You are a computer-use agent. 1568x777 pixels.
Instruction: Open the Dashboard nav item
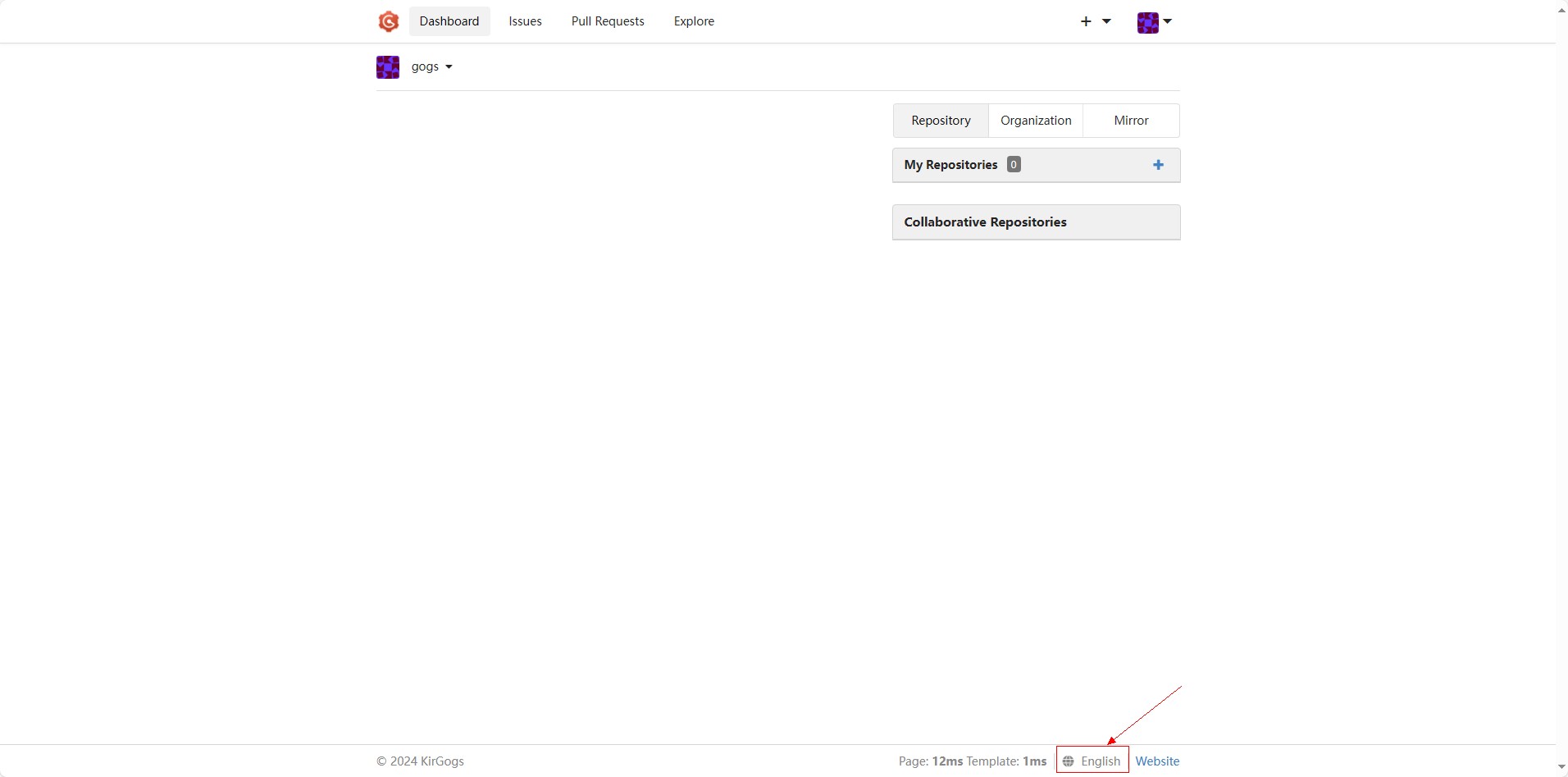pyautogui.click(x=449, y=21)
